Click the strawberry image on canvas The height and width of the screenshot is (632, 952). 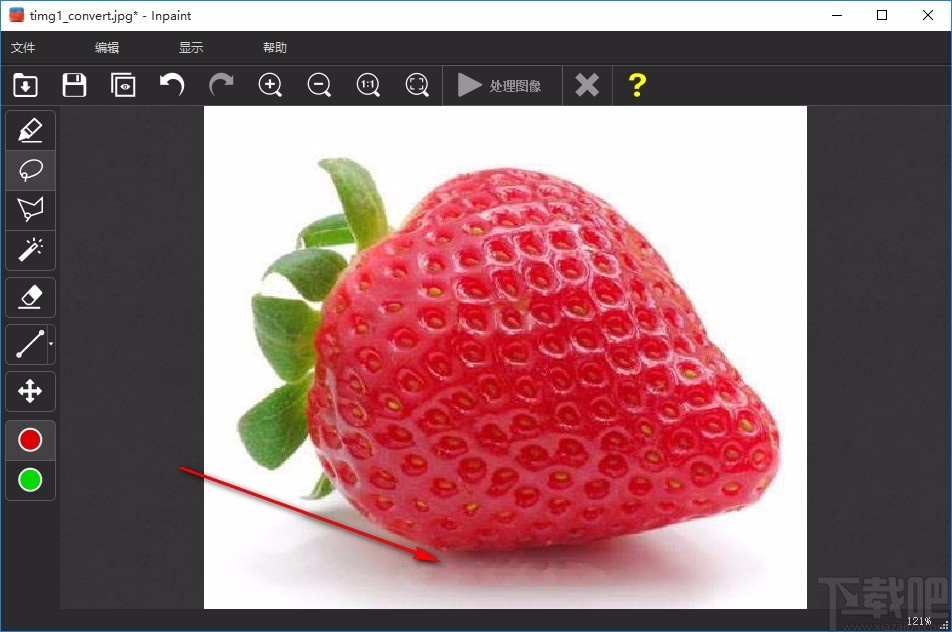point(505,358)
